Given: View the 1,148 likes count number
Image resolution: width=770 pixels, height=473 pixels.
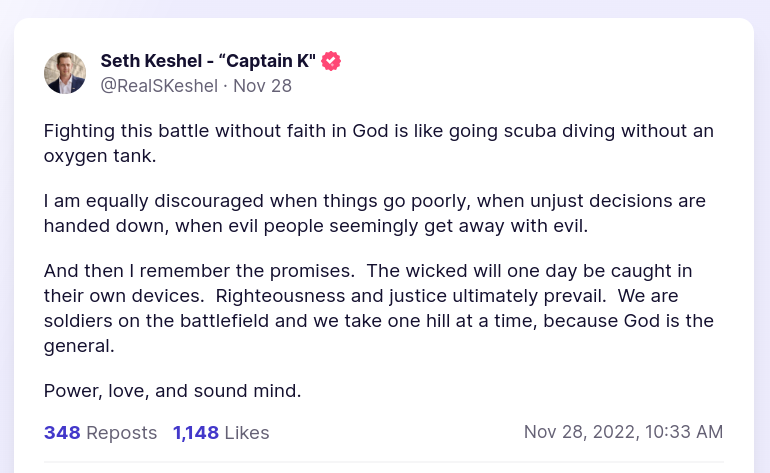Looking at the screenshot, I should click(195, 433).
